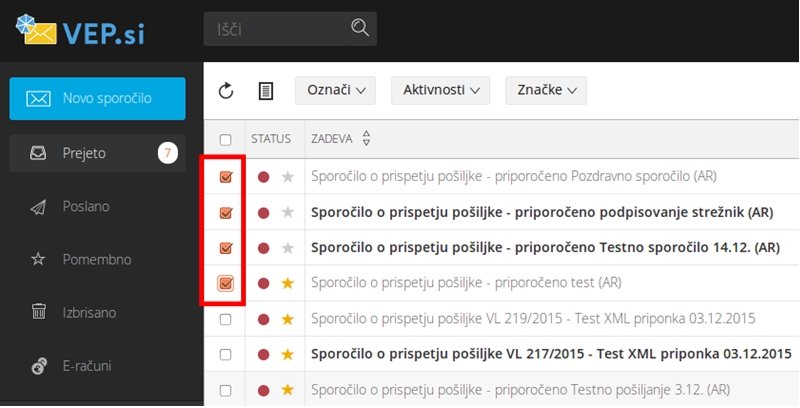Open the Označi dropdown
The image size is (800, 408).
(335, 91)
